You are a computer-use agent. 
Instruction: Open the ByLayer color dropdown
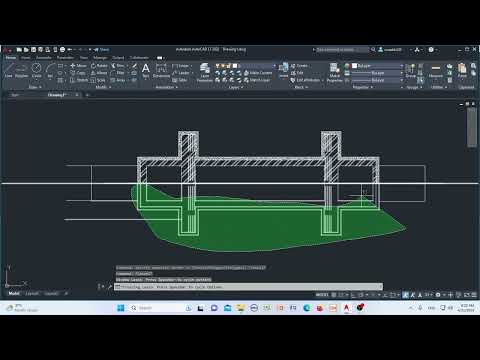378,66
